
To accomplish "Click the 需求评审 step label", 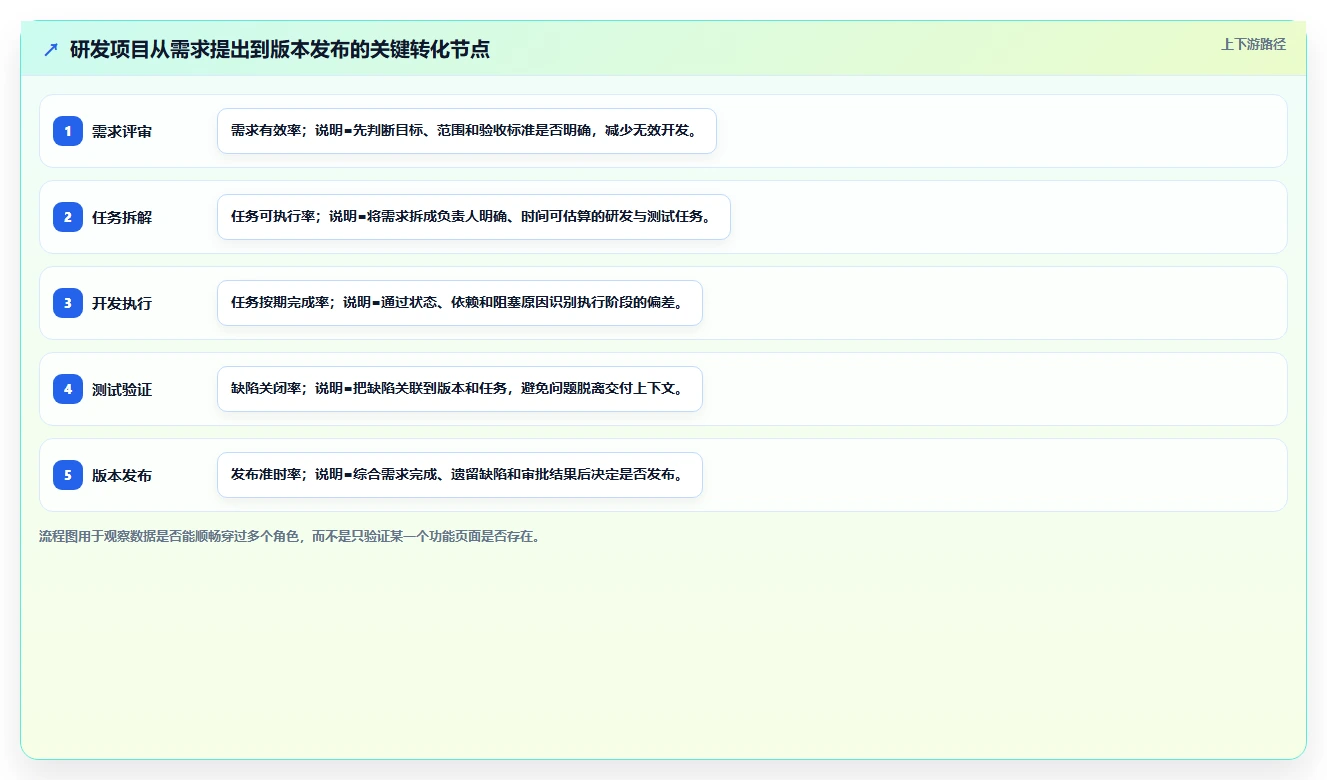I will click(122, 131).
